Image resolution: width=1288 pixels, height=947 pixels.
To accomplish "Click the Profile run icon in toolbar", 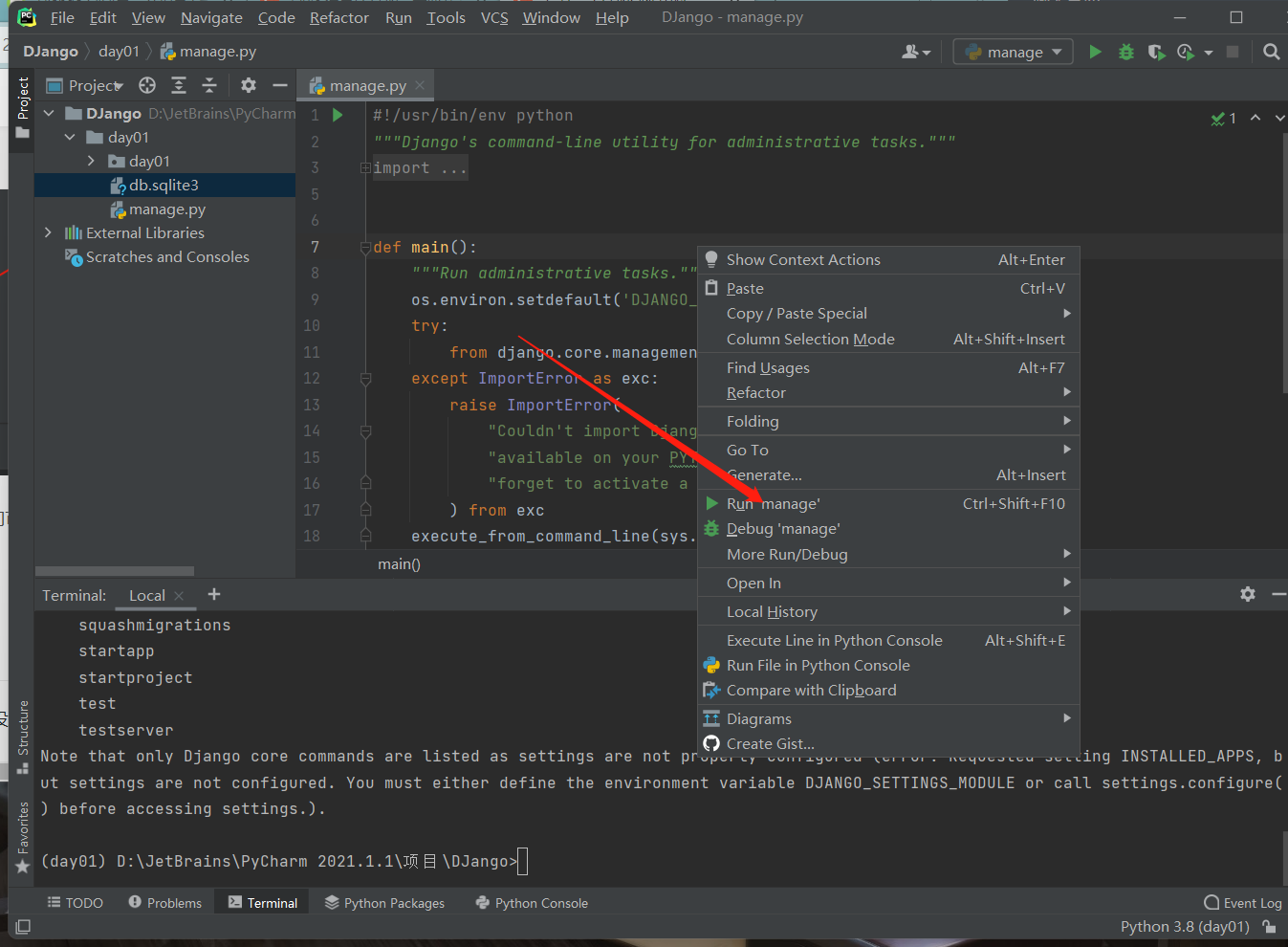I will (1186, 52).
